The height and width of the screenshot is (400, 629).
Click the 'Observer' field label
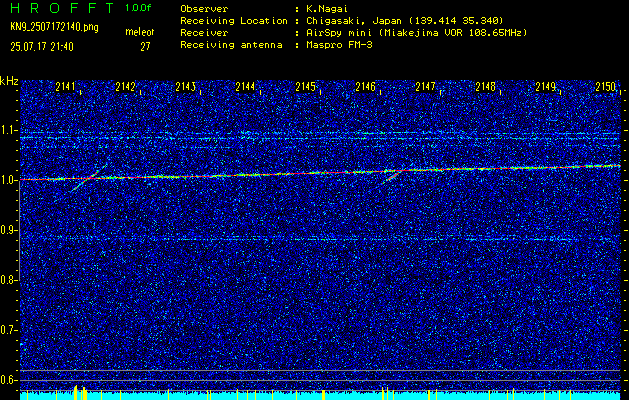[204, 8]
